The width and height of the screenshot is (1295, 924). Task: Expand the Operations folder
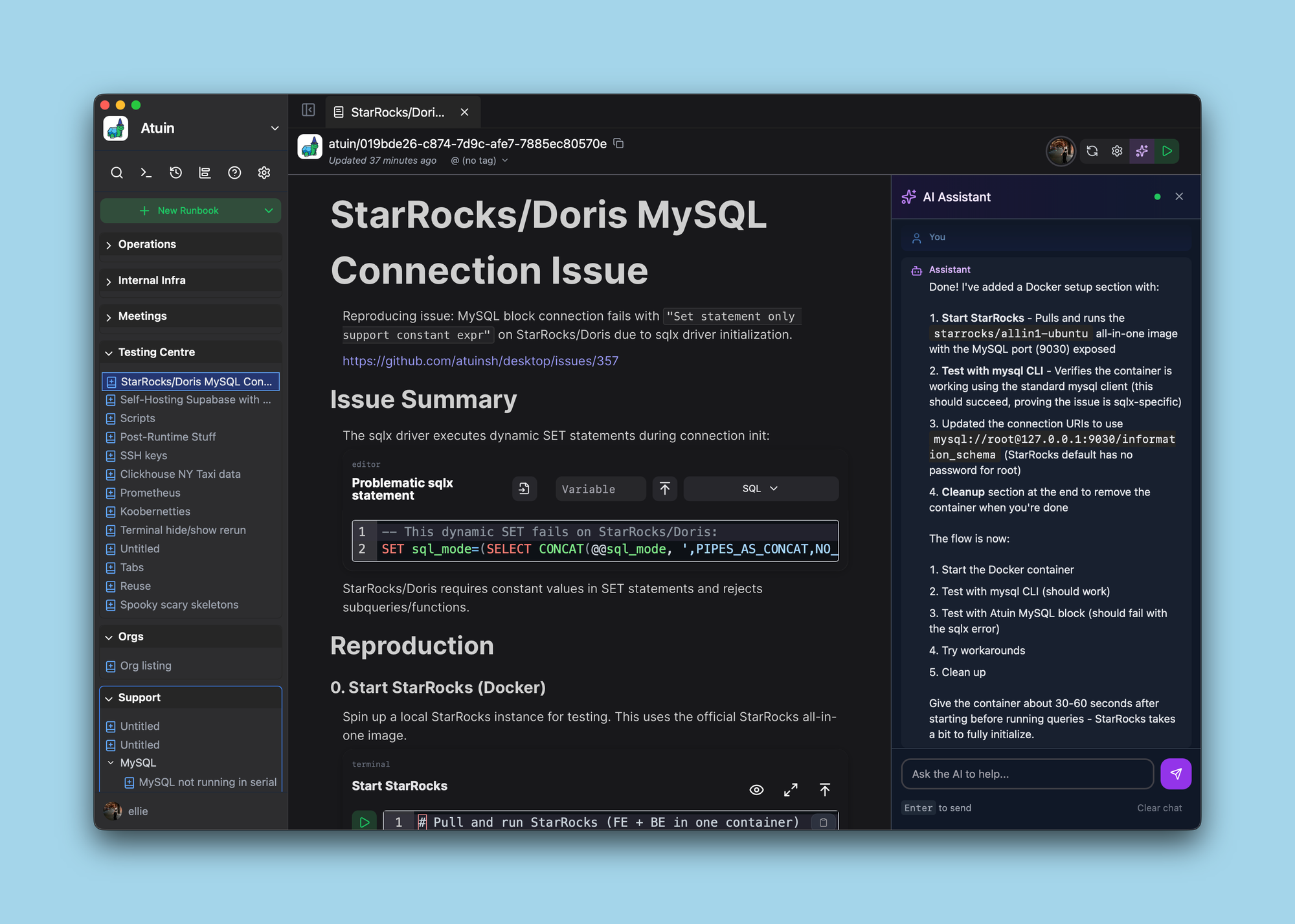pyautogui.click(x=147, y=244)
